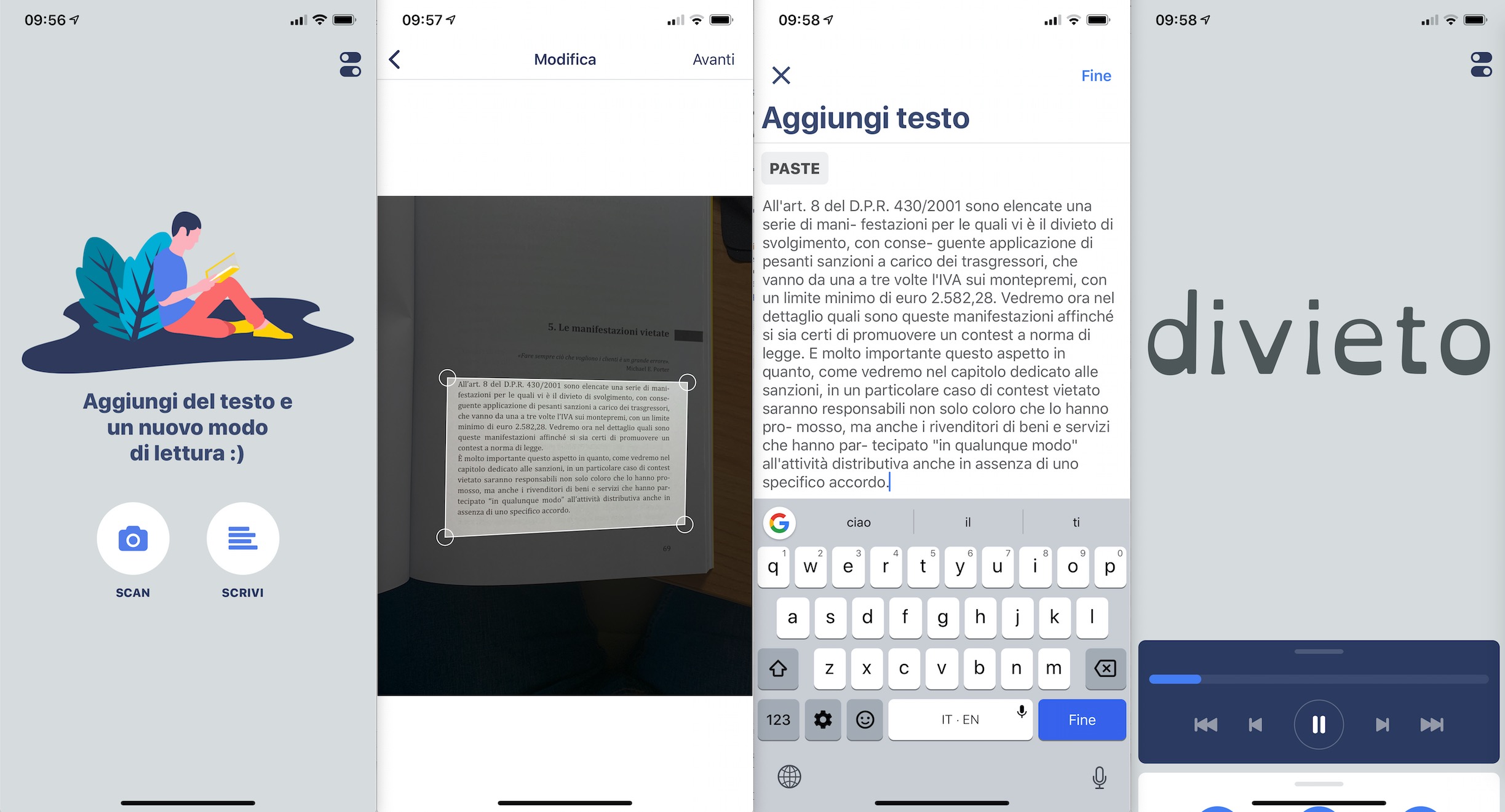The image size is (1505, 812).
Task: Tap the keyboard settings gear icon
Action: (x=823, y=718)
